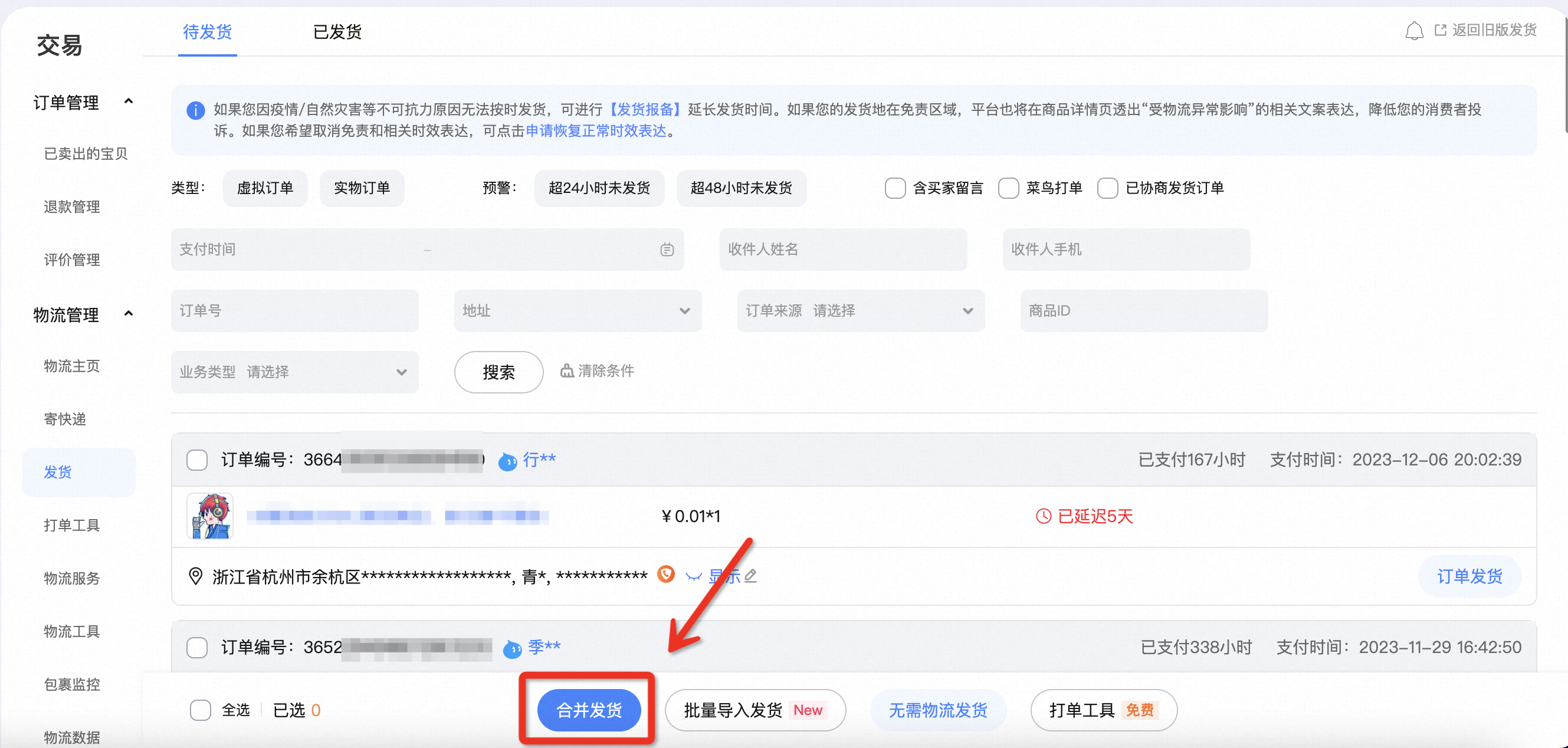Open 打单工具 in the sidebar
Screen dimensions: 1568x748
click(72, 525)
